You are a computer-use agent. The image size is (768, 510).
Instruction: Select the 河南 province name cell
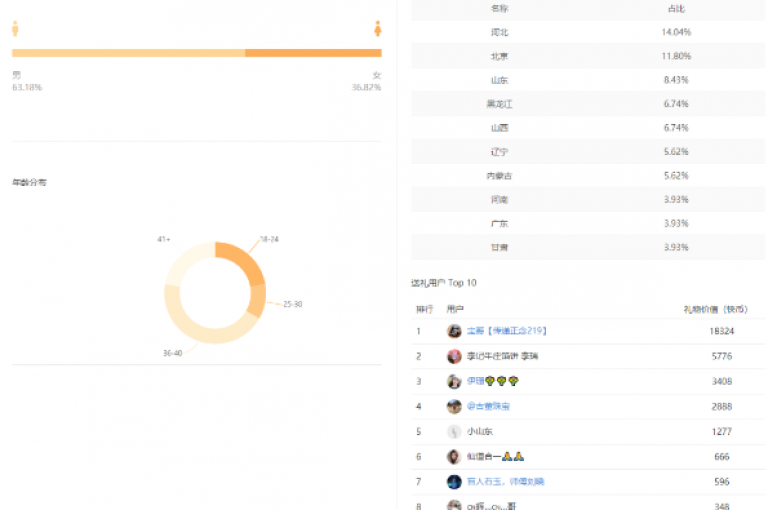(x=499, y=199)
